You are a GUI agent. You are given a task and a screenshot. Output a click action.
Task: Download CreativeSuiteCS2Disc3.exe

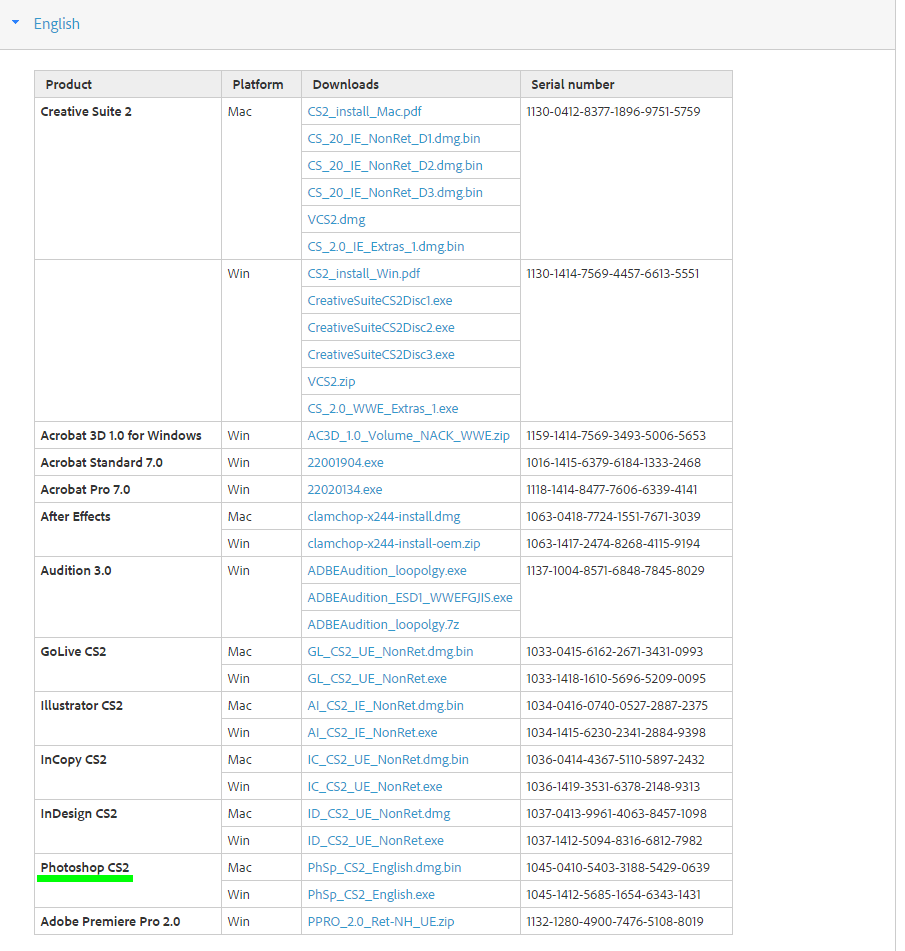point(381,355)
